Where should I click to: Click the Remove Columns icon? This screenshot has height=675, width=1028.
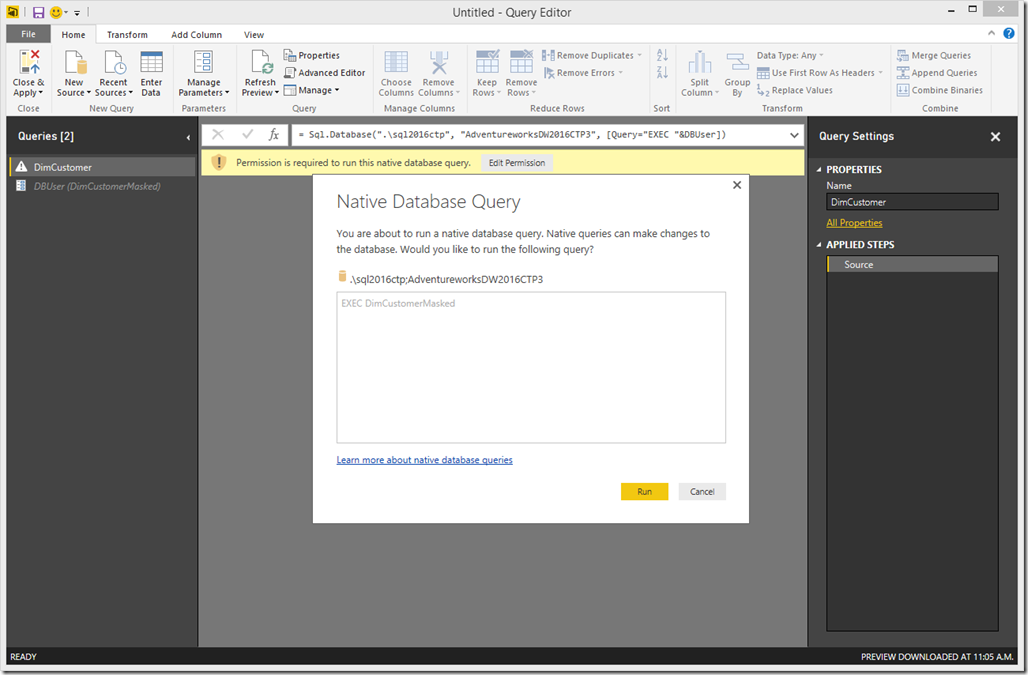(x=439, y=62)
